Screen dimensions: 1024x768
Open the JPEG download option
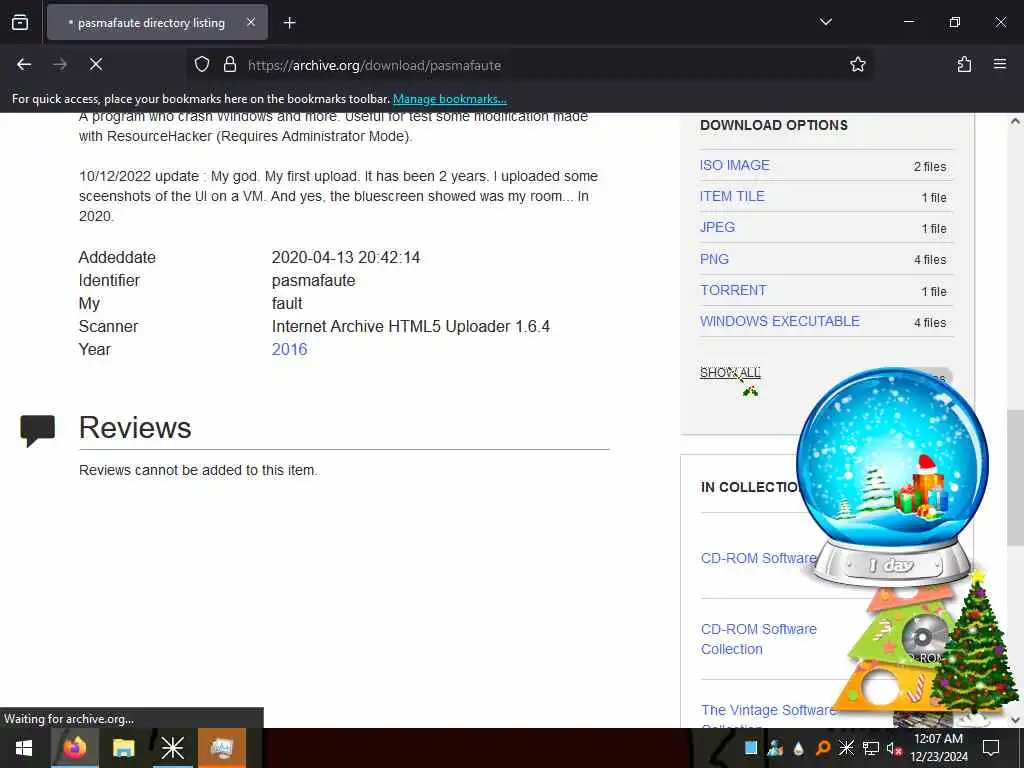click(x=717, y=227)
